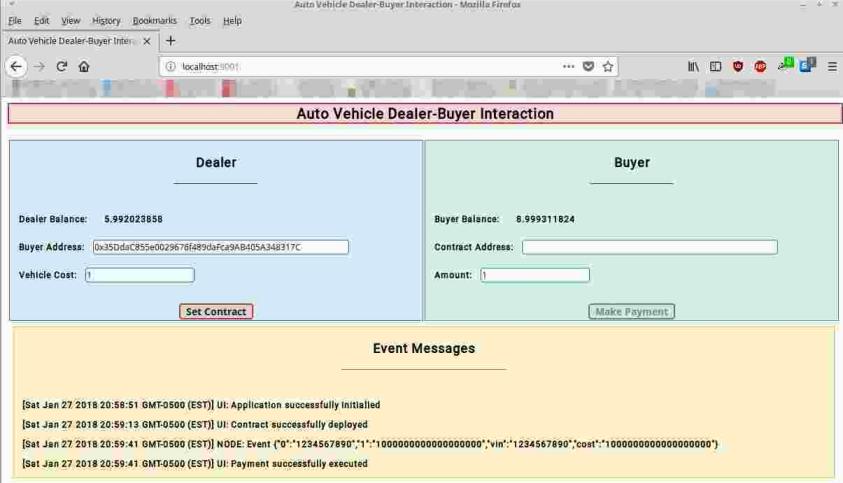Viewport: 843px width, 483px height.
Task: Bookmark this page with the star icon
Action: [x=608, y=66]
